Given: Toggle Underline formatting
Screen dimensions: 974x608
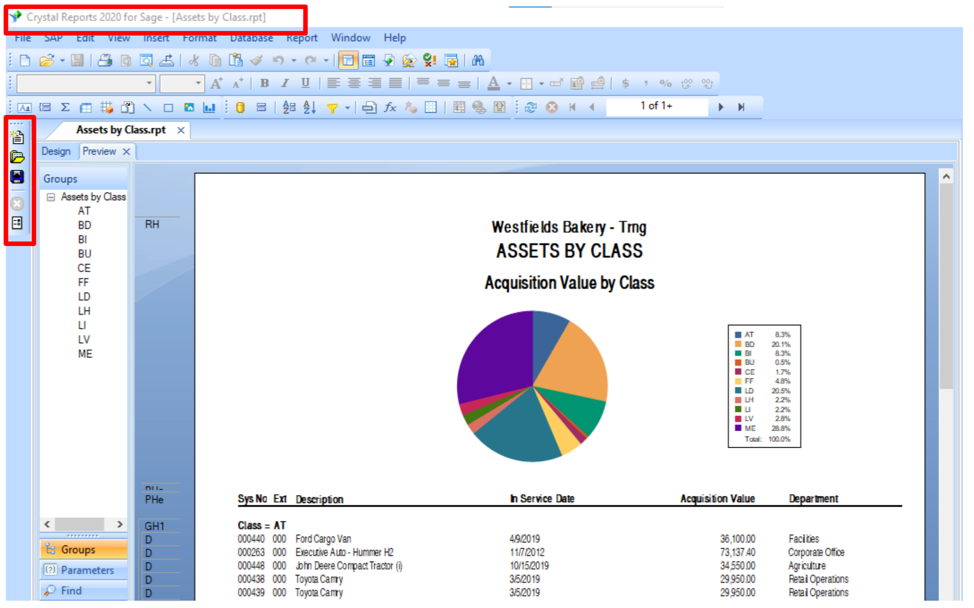Looking at the screenshot, I should (306, 83).
